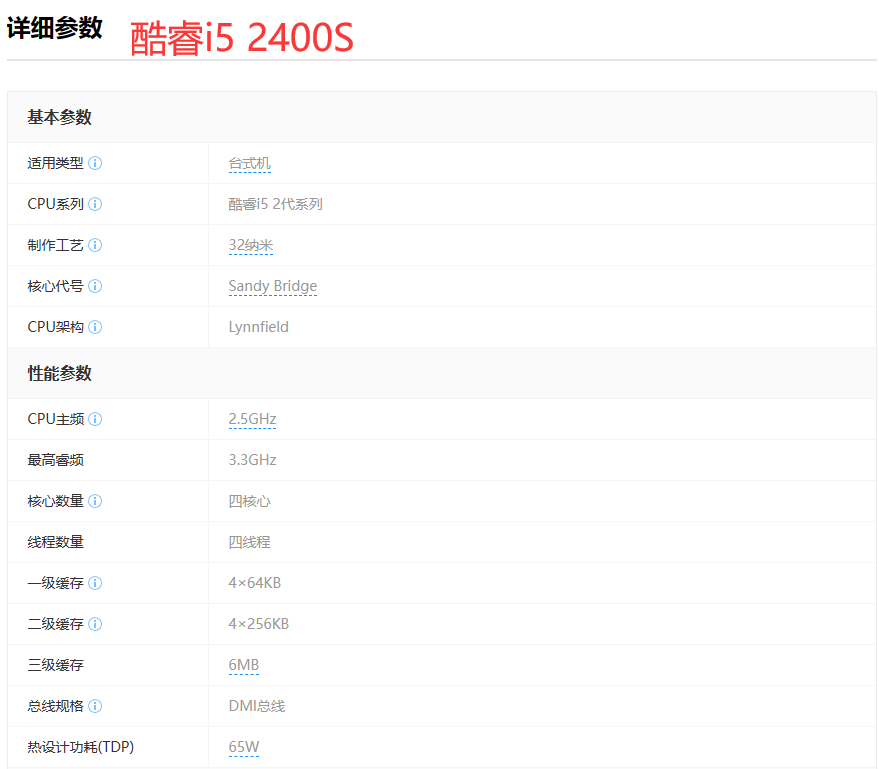Click the 线程数量 label
The image size is (879, 769).
point(55,542)
